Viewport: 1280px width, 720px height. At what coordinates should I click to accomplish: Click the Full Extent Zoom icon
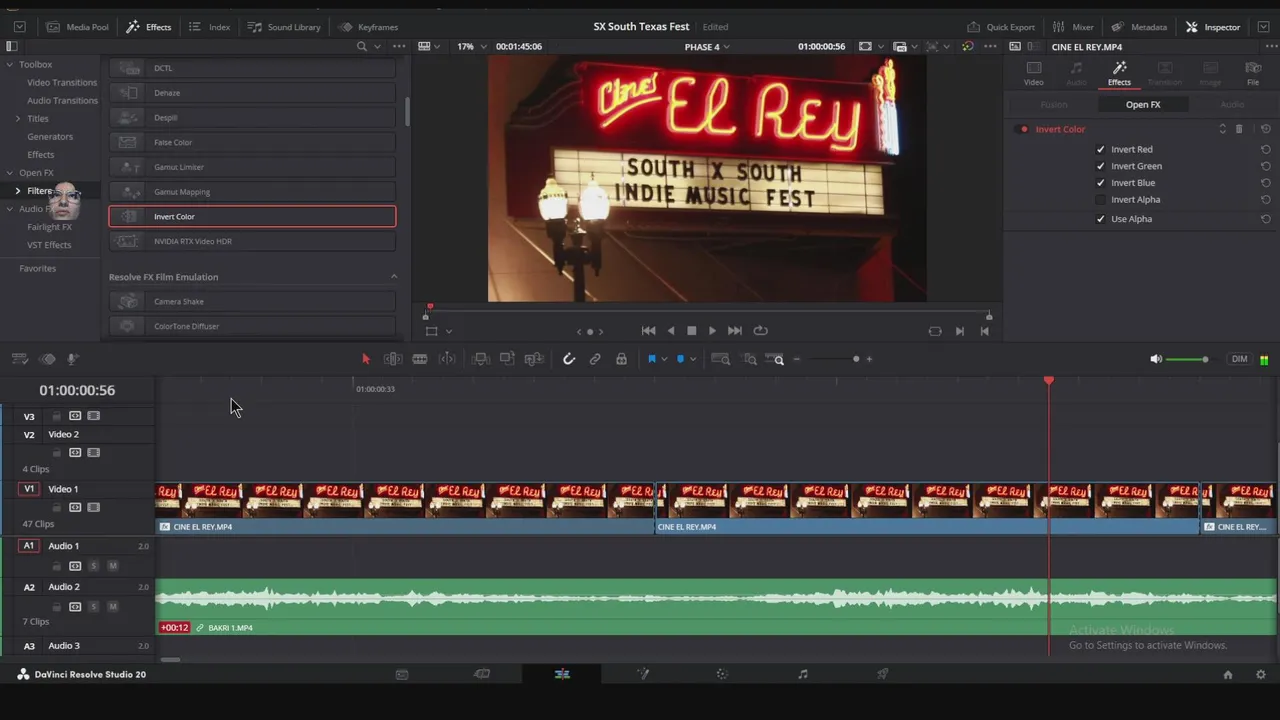[720, 359]
